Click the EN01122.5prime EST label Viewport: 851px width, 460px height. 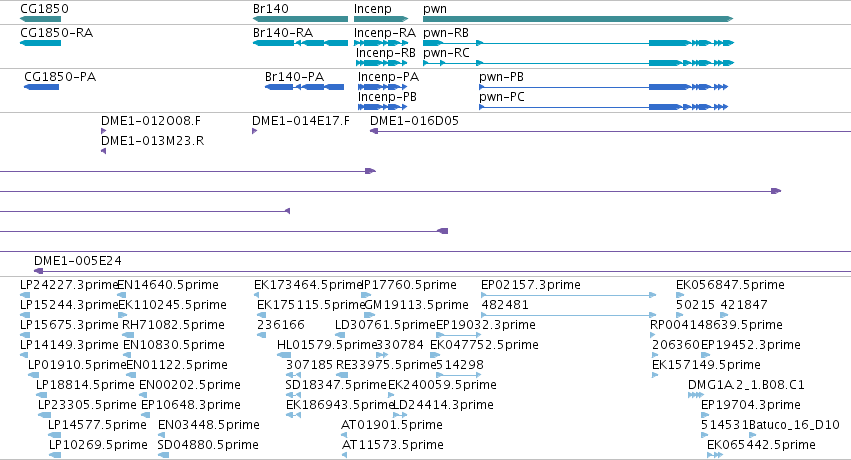point(177,365)
